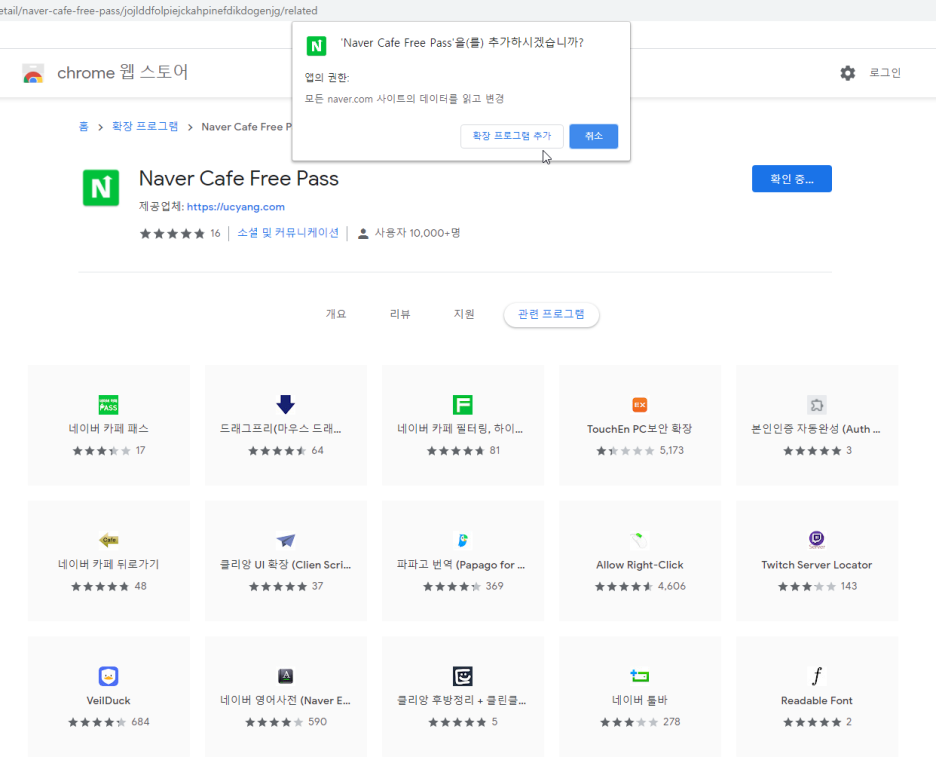The height and width of the screenshot is (763, 936).
Task: Click the 취소 button in permission dialog
Action: pyautogui.click(x=593, y=136)
